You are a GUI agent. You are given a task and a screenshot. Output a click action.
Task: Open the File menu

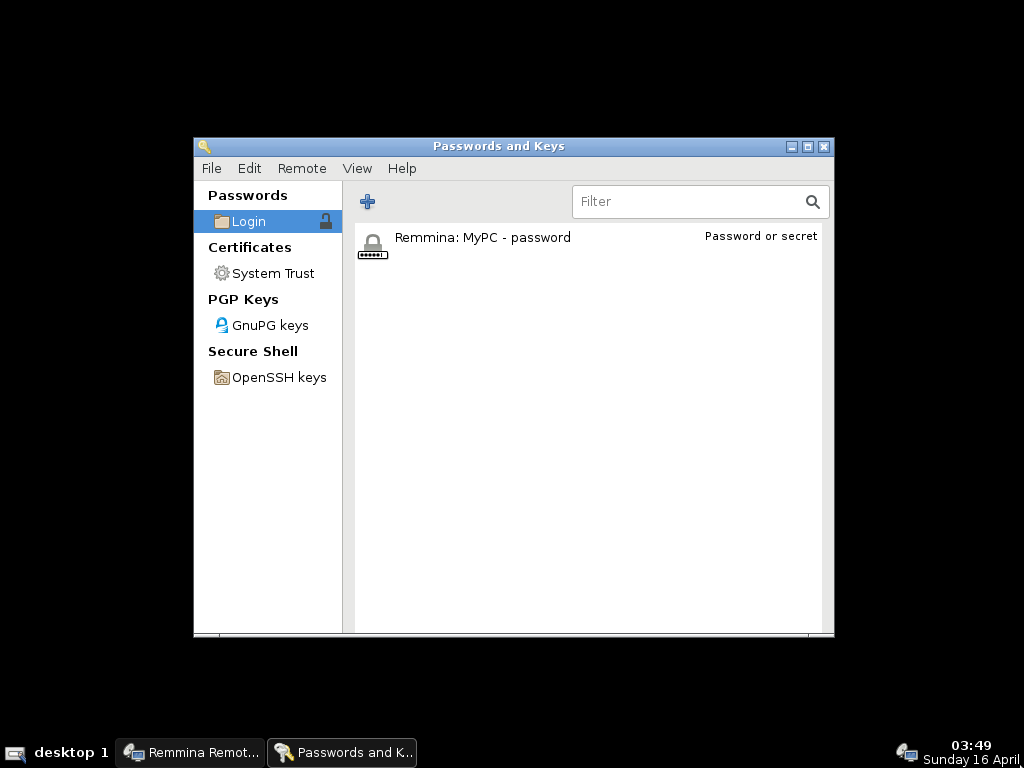(212, 168)
